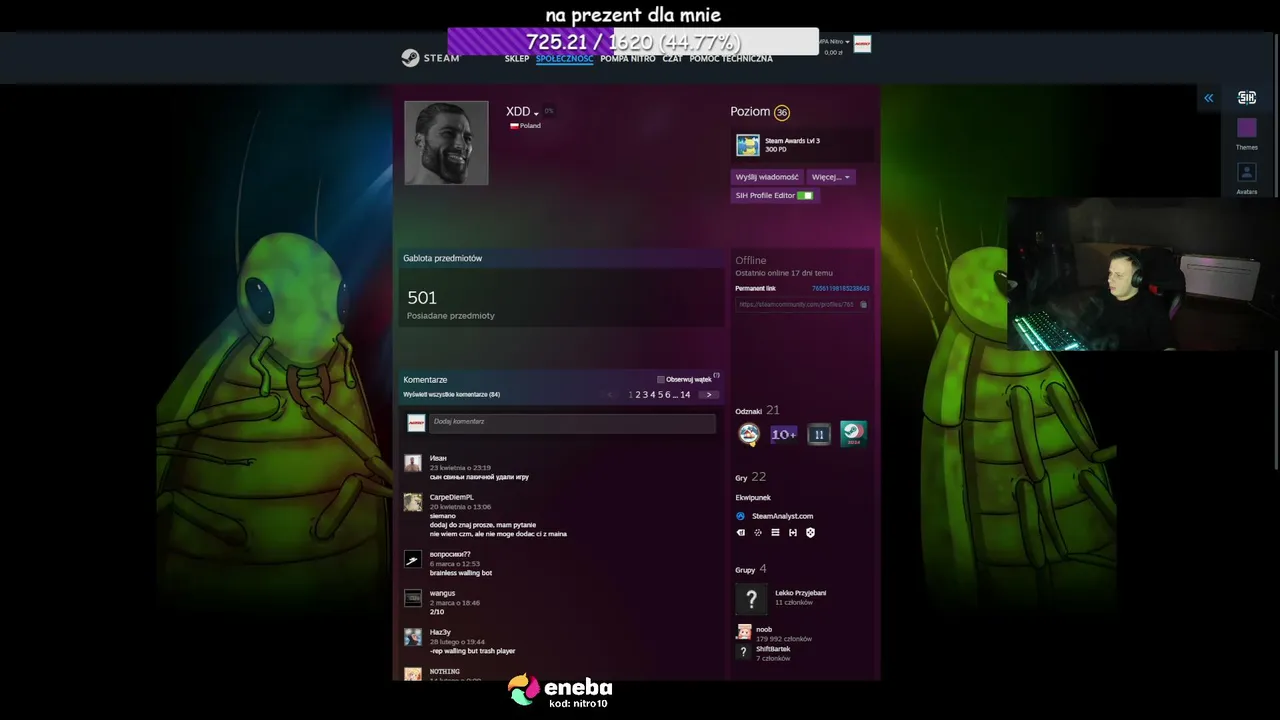This screenshot has height=720, width=1280.
Task: Open the Steam 2024 badge
Action: click(x=853, y=434)
